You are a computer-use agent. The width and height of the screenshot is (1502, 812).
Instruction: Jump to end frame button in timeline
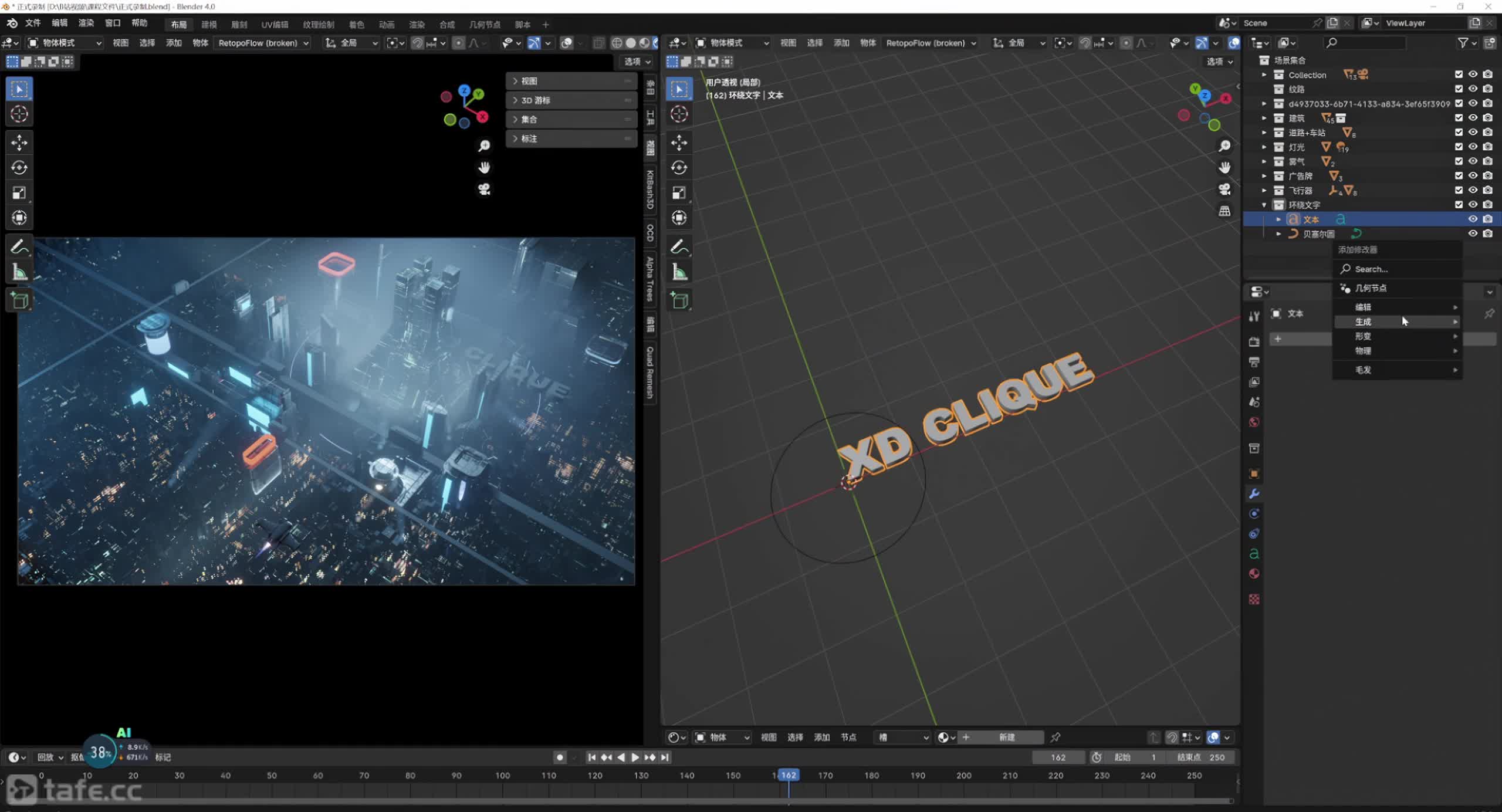(x=665, y=757)
